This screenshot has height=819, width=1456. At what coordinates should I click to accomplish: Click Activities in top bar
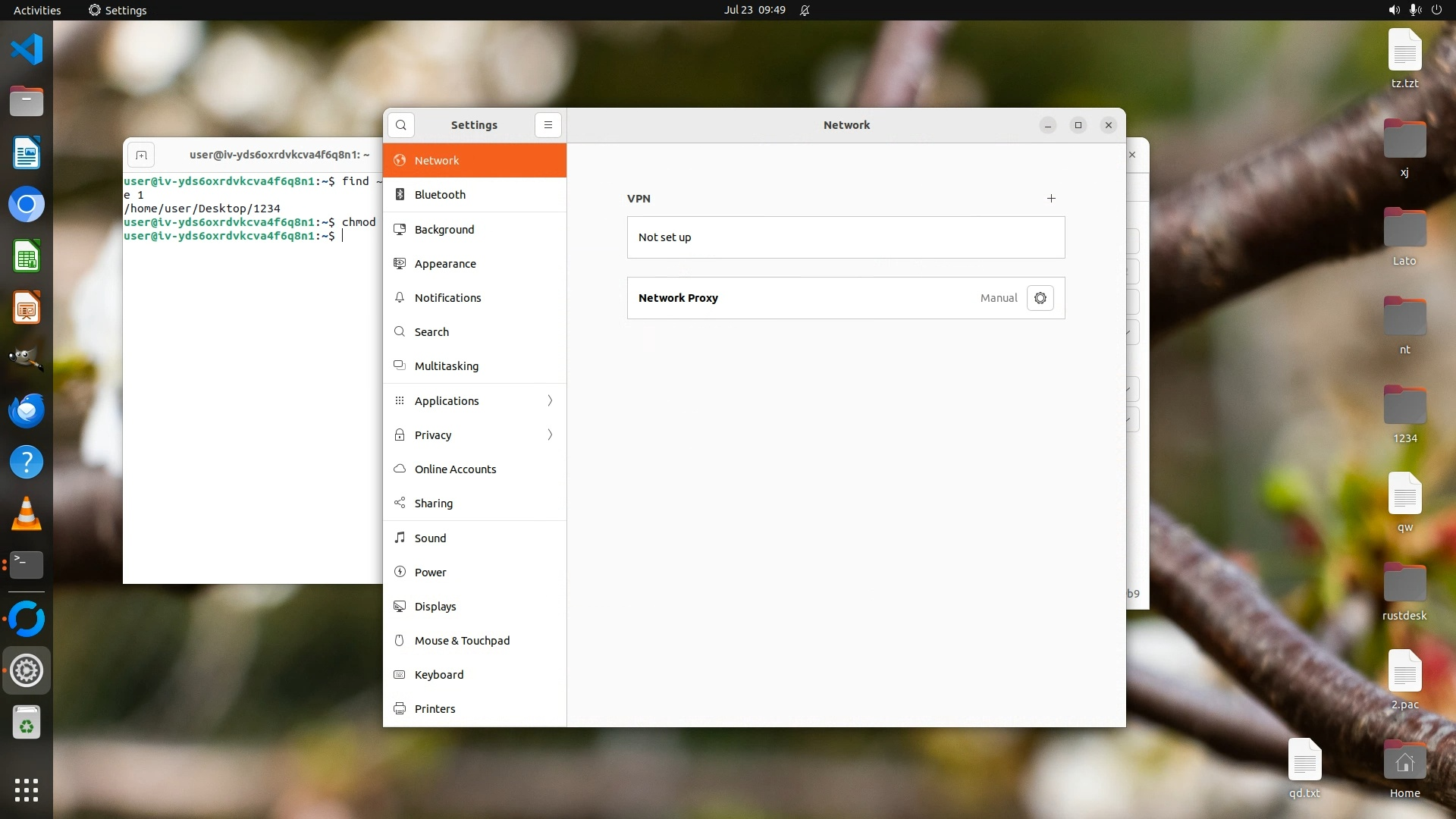[37, 10]
